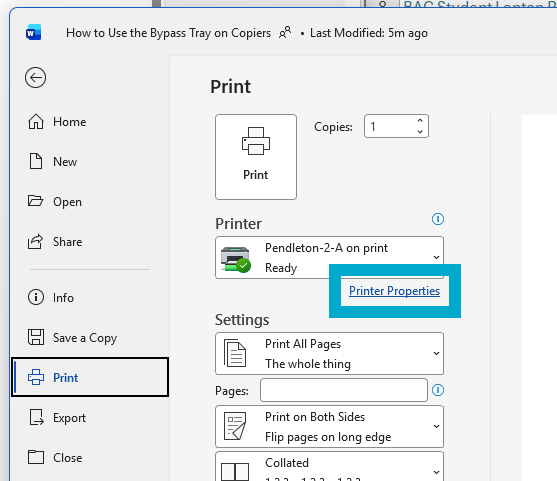Expand the Print on Both Sides dropdown
Image resolution: width=557 pixels, height=481 pixels.
point(329,426)
